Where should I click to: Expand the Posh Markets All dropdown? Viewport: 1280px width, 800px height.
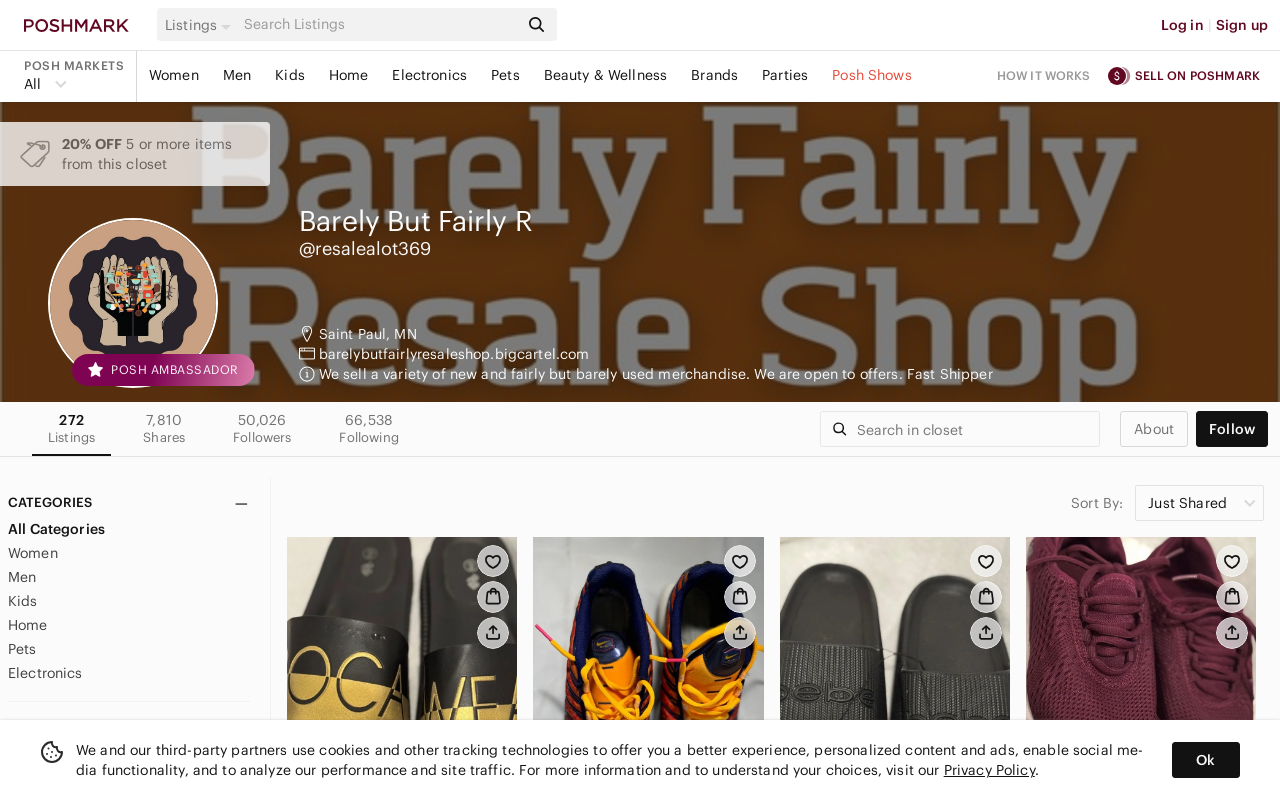coord(45,84)
